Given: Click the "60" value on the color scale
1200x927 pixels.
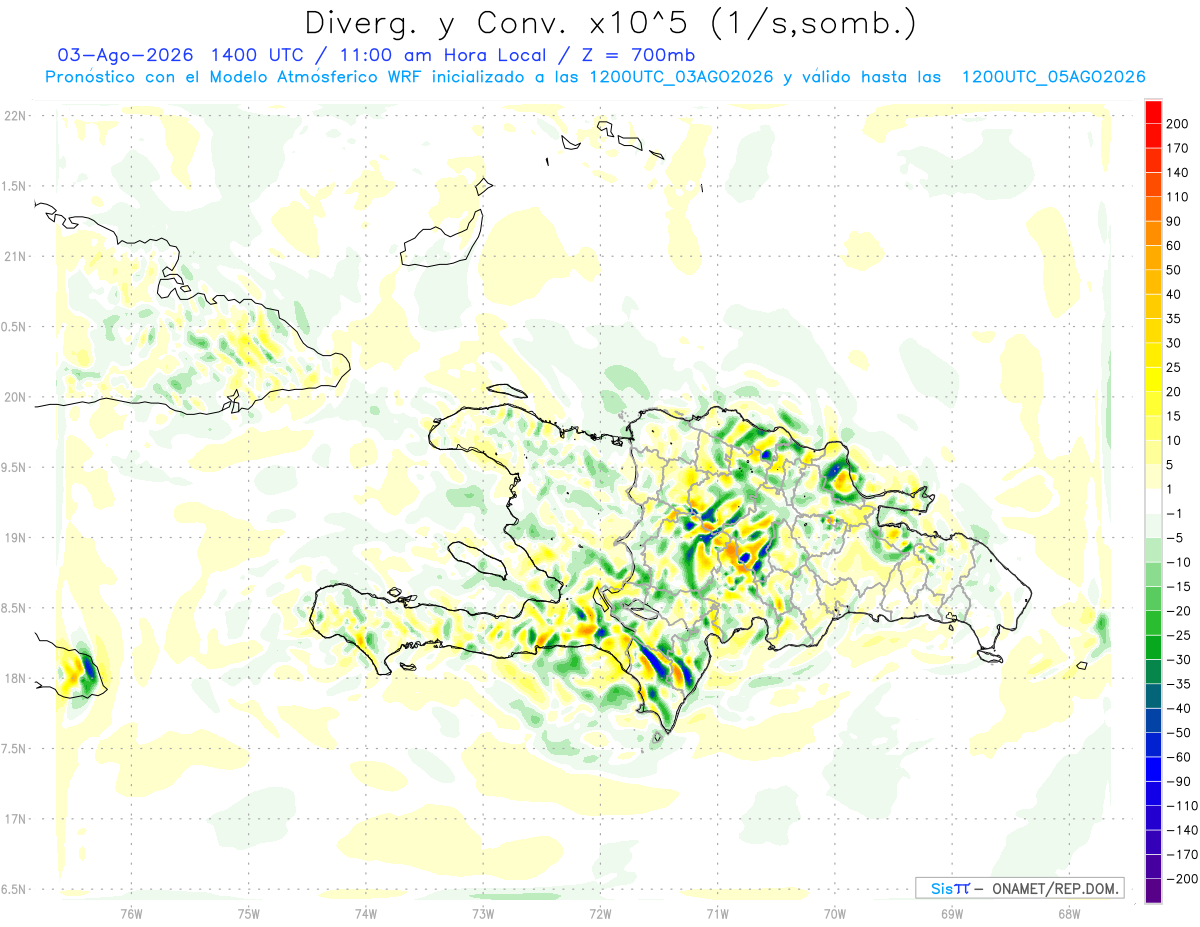Looking at the screenshot, I should pos(1175,245).
